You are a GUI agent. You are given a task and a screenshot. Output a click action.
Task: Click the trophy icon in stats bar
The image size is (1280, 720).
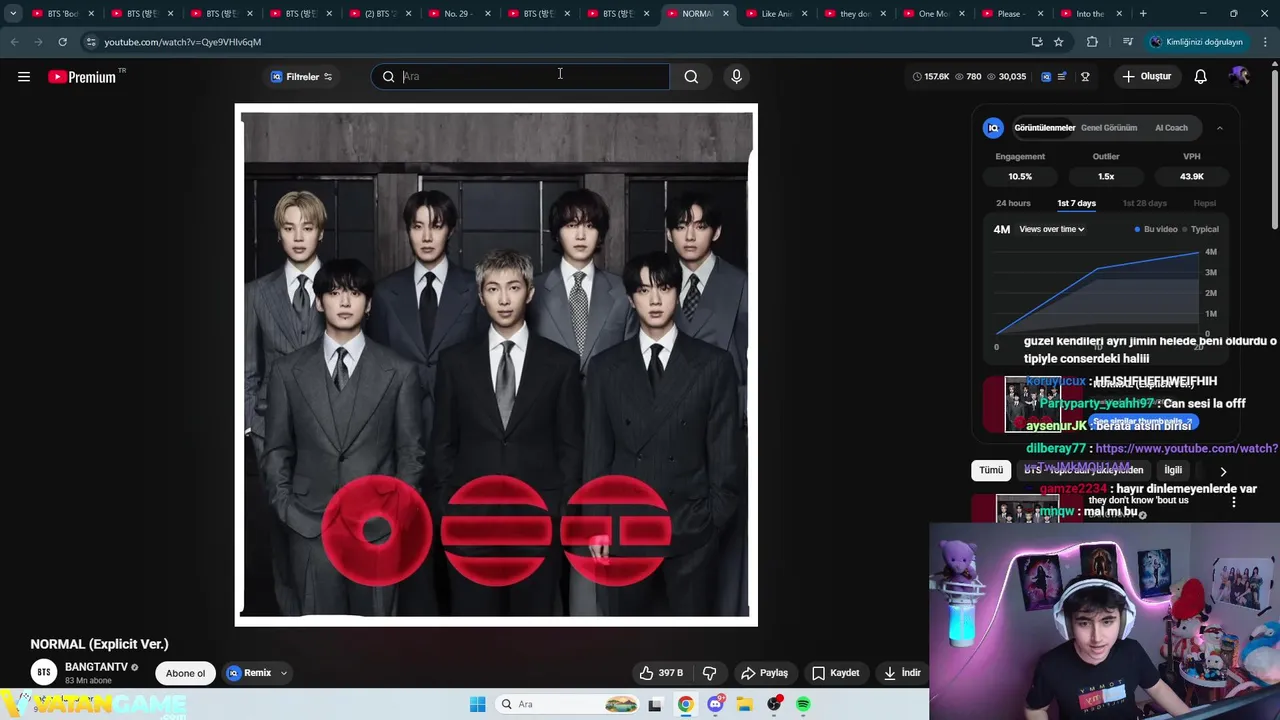tap(1085, 77)
